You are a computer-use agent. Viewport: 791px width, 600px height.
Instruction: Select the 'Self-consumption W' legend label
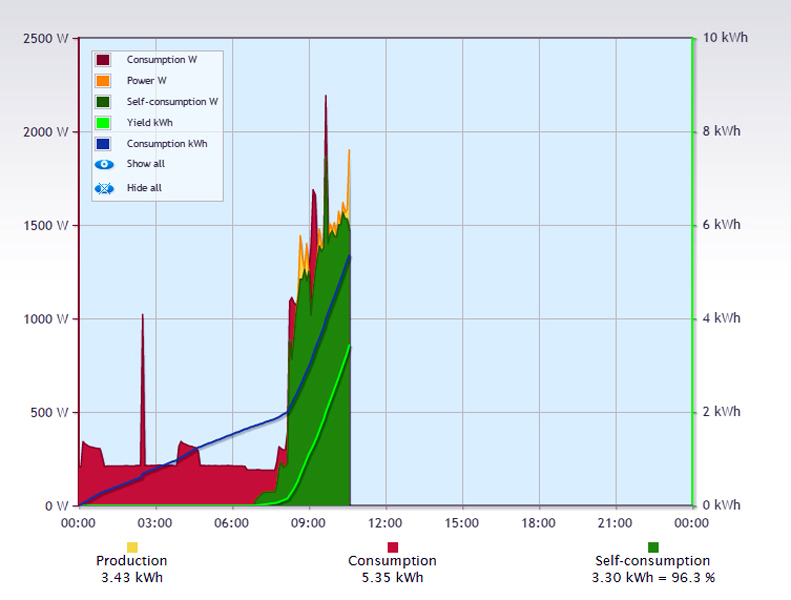click(x=172, y=102)
